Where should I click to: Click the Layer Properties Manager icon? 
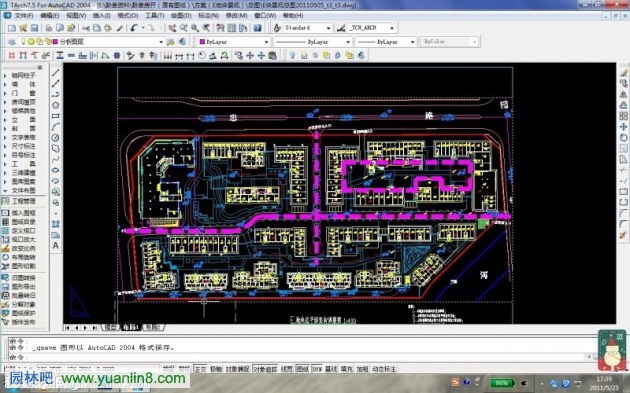click(x=12, y=41)
